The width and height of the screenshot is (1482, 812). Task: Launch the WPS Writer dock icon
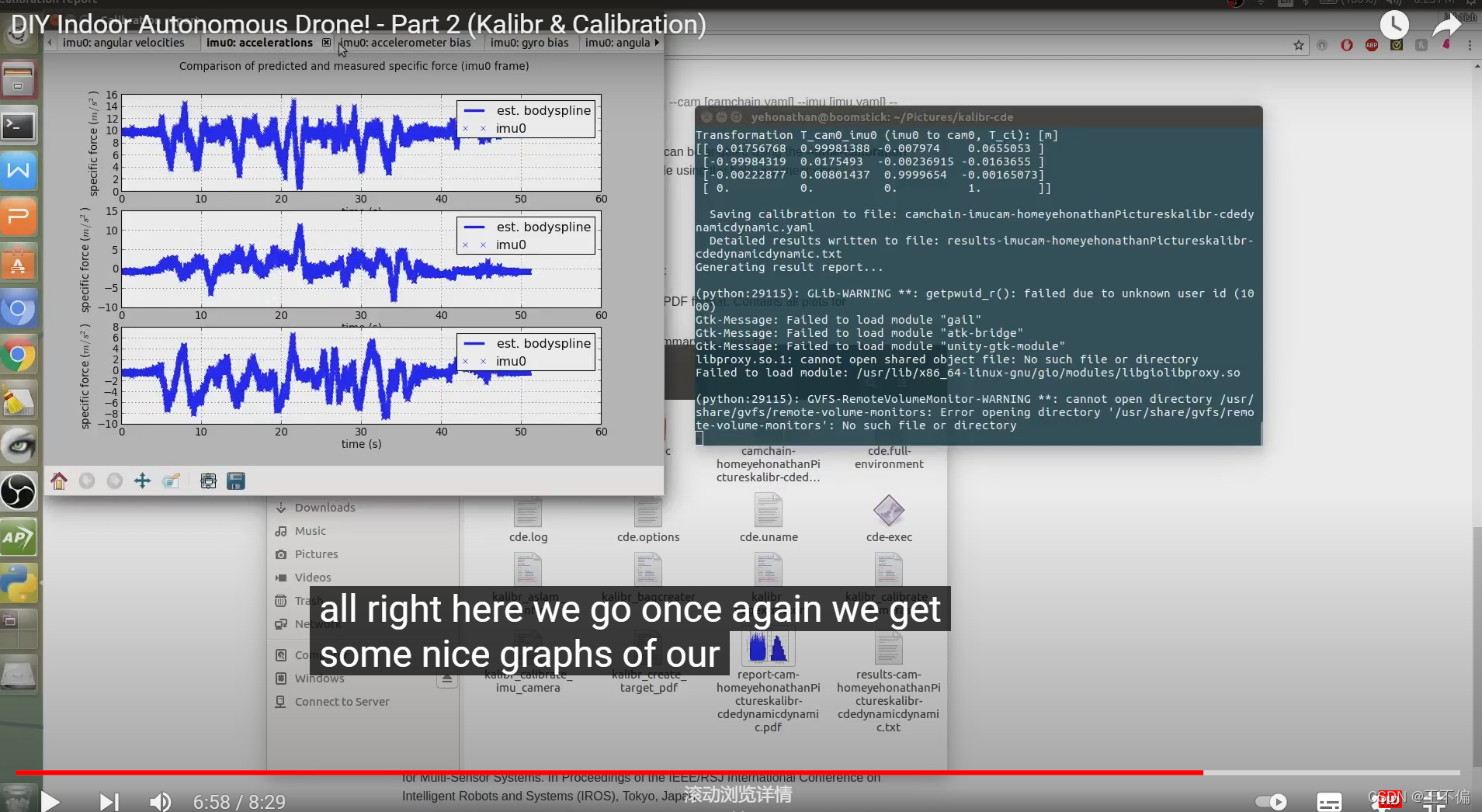point(19,171)
